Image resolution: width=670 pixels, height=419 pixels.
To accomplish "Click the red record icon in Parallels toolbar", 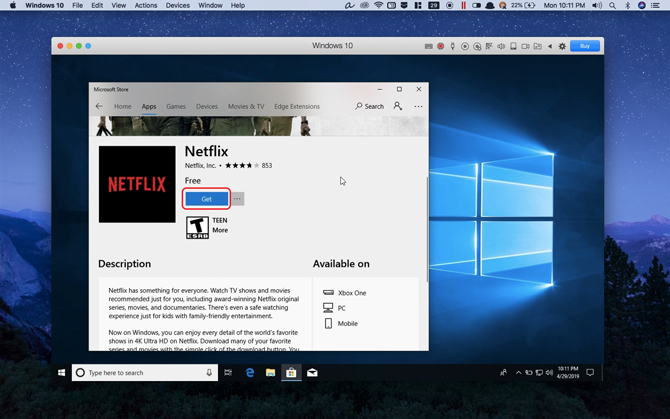I will click(441, 46).
